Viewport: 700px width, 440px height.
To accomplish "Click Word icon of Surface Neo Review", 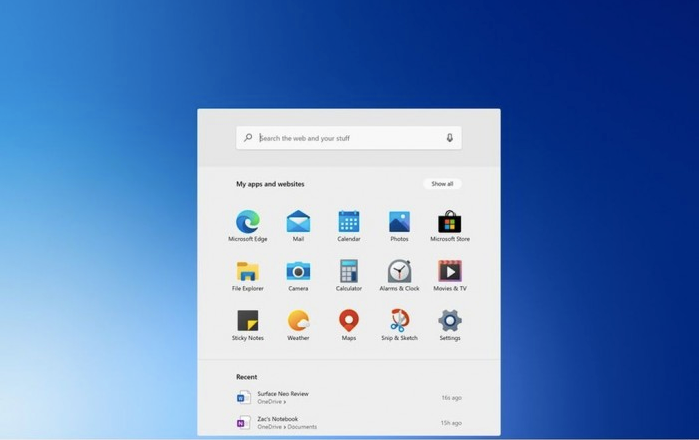I will 243,397.
